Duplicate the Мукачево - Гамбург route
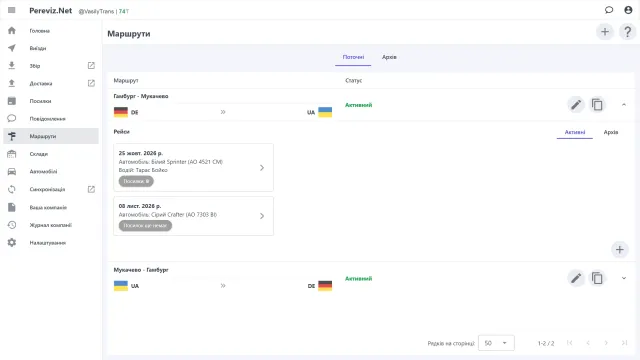640x360 pixels. [597, 278]
